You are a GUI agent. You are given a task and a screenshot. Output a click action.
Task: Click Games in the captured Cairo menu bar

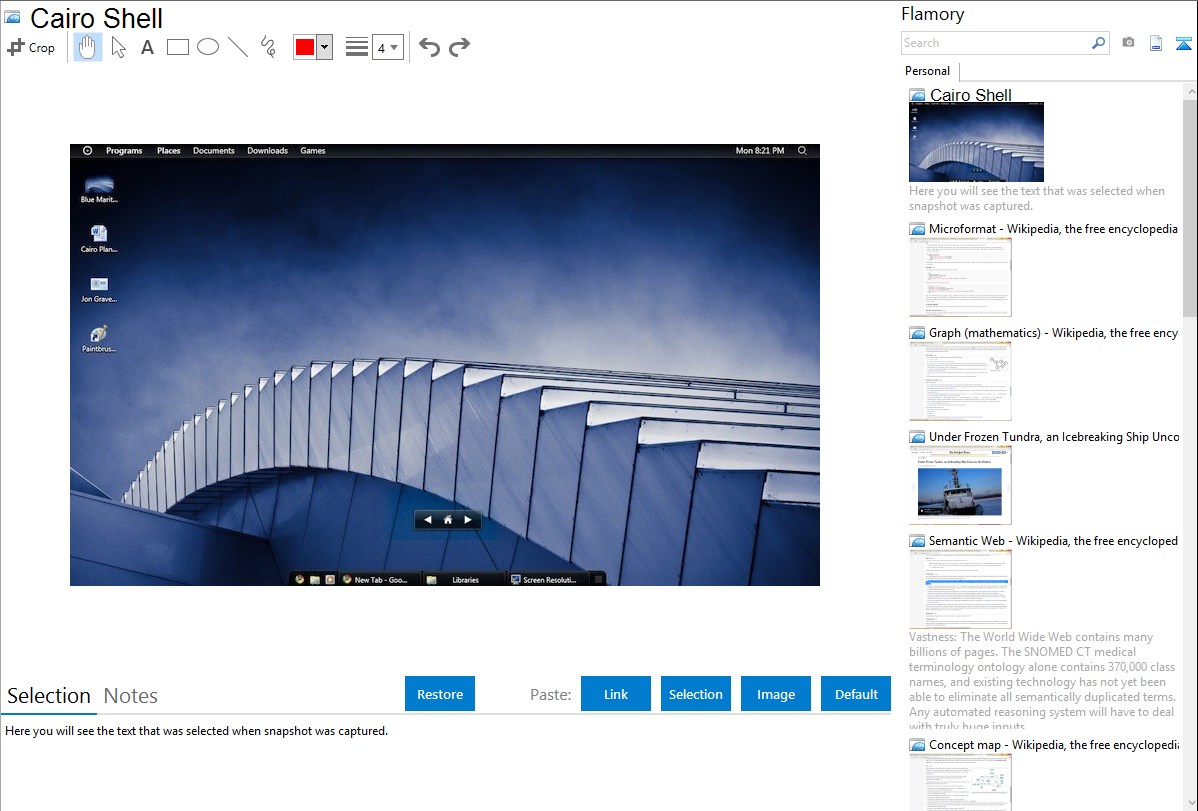tap(312, 151)
